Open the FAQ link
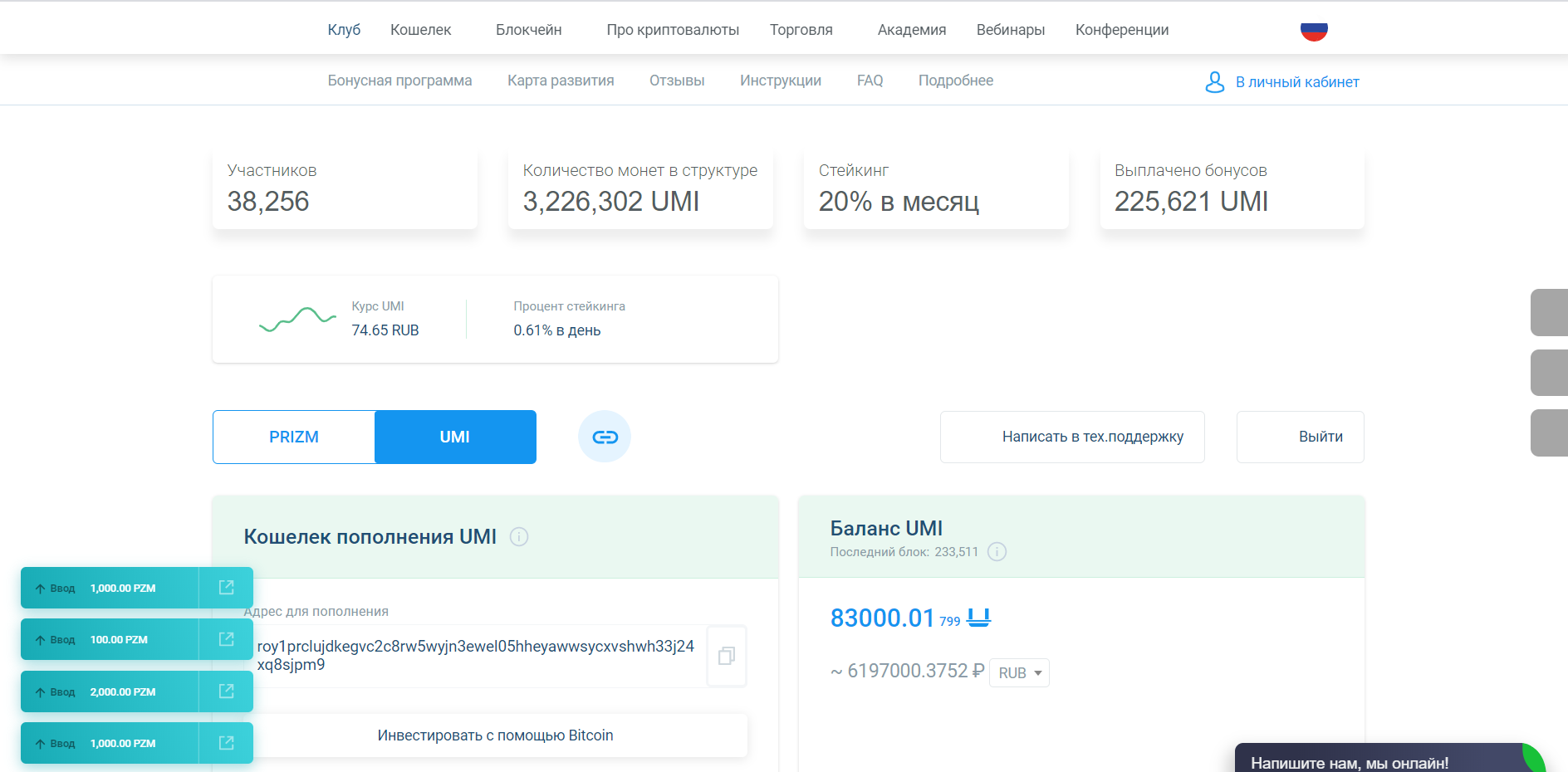The image size is (1568, 772). click(870, 81)
